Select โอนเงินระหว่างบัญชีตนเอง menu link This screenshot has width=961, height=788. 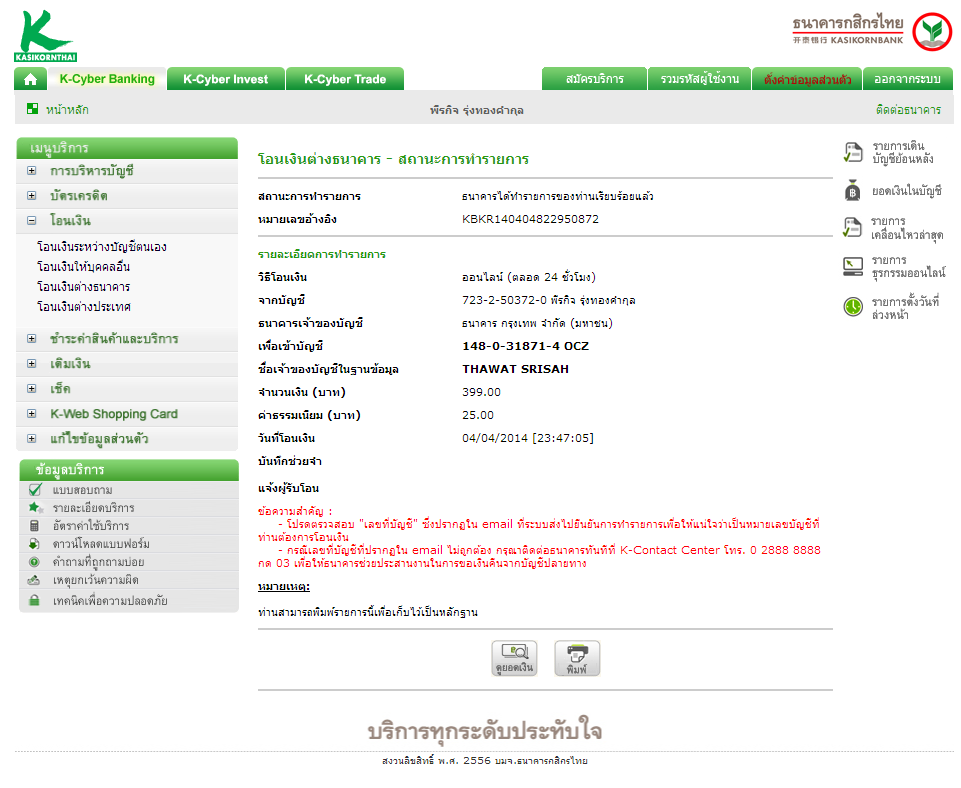point(102,247)
